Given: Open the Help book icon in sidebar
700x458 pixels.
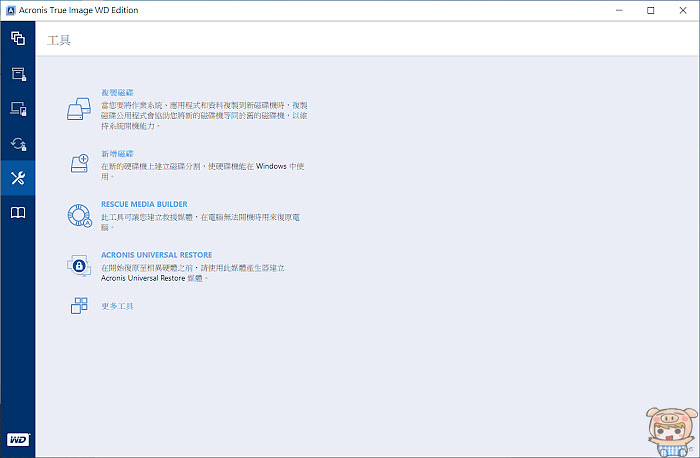Looking at the screenshot, I should [18, 212].
